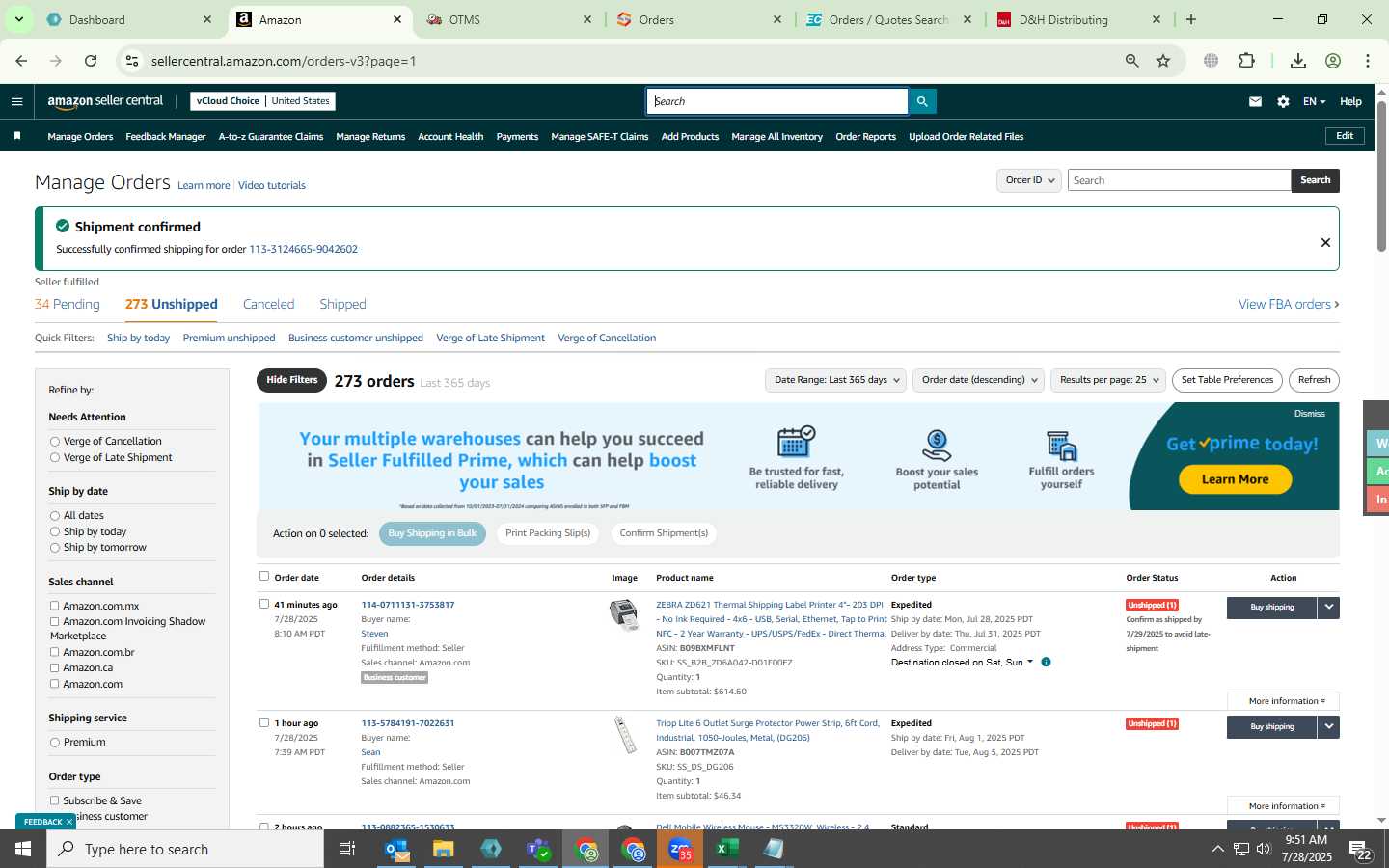
Task: Click the Hide Filters button
Action: click(x=291, y=380)
